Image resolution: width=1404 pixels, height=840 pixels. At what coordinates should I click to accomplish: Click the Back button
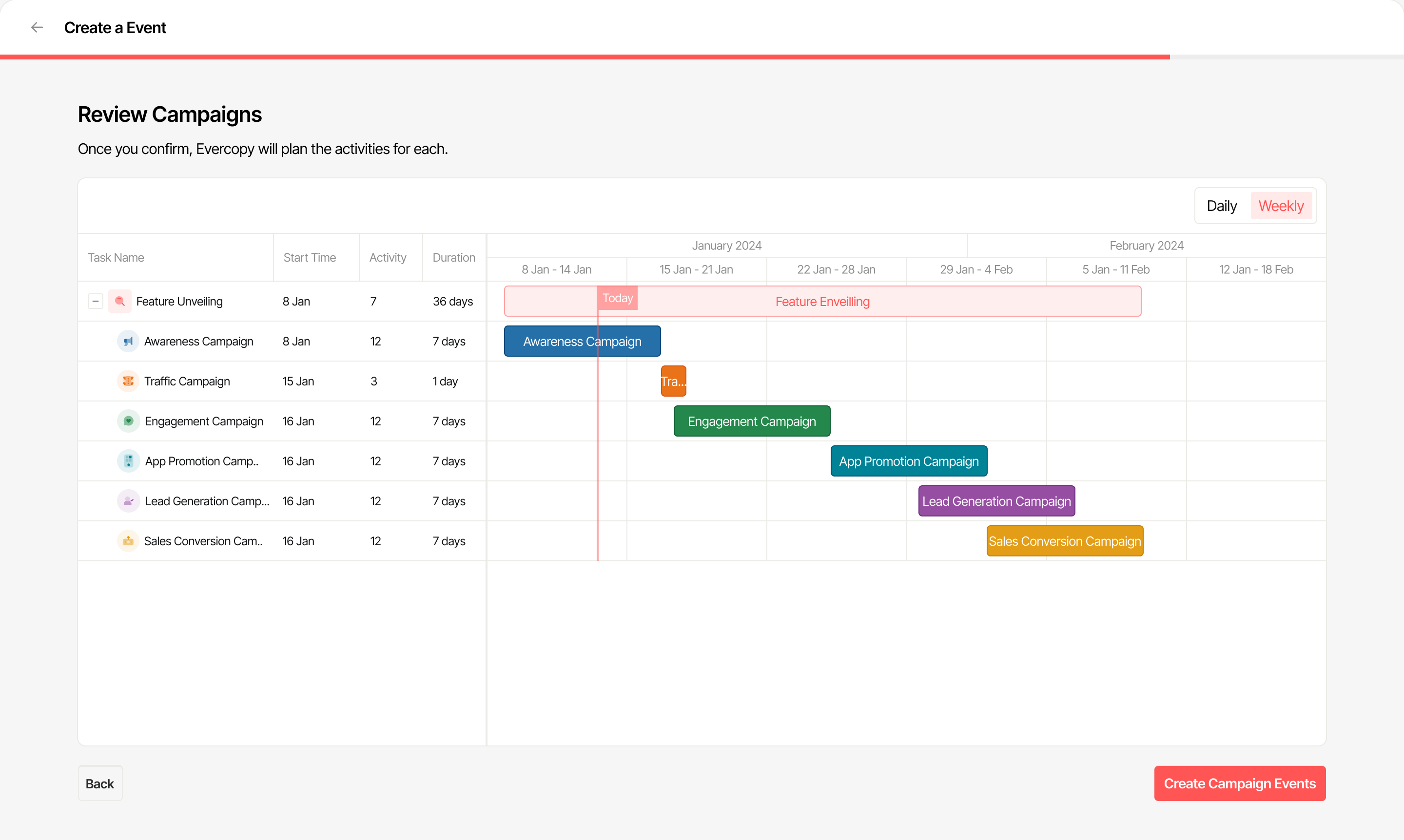tap(99, 783)
